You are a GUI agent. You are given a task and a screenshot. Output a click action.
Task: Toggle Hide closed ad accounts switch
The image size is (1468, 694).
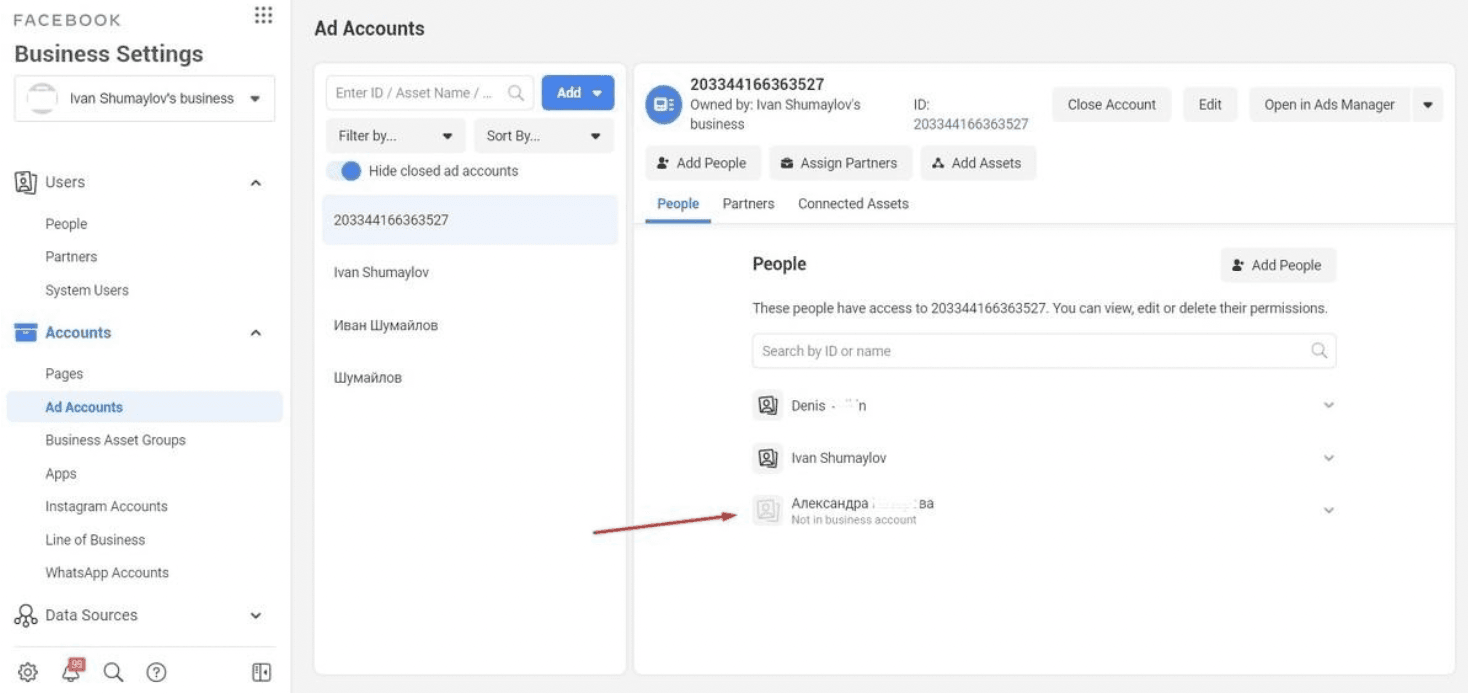click(343, 171)
